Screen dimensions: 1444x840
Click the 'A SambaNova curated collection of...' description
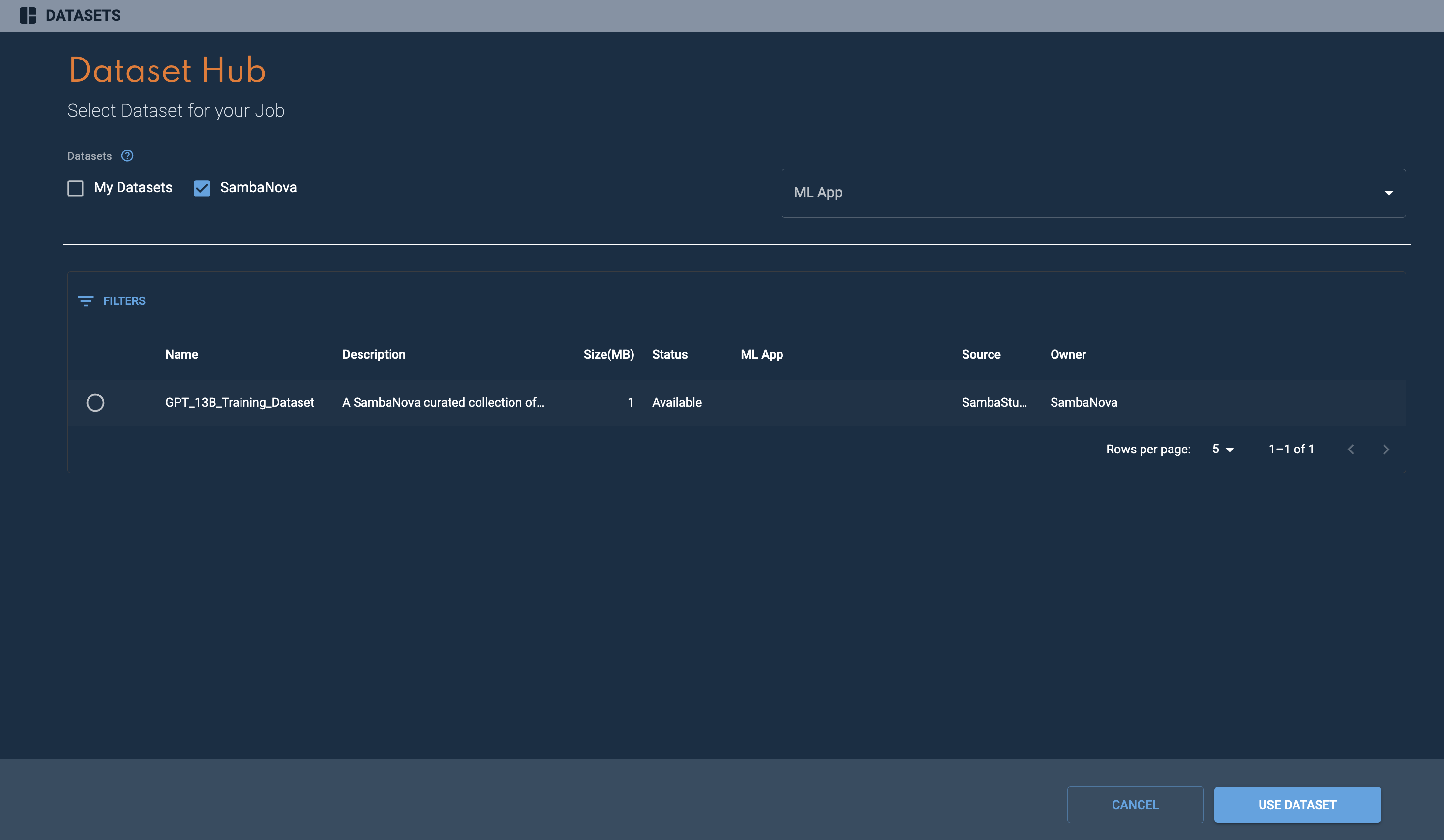(443, 402)
